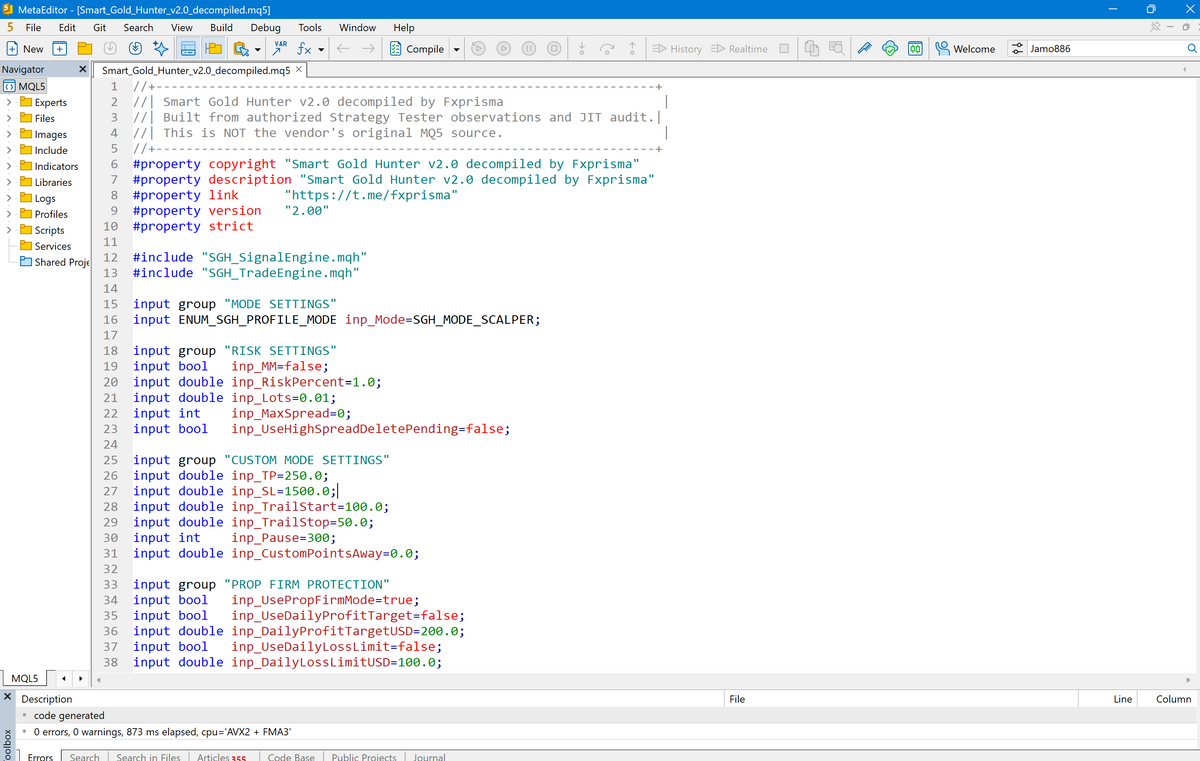Open the Build menu
Image resolution: width=1200 pixels, height=761 pixels.
click(x=221, y=28)
